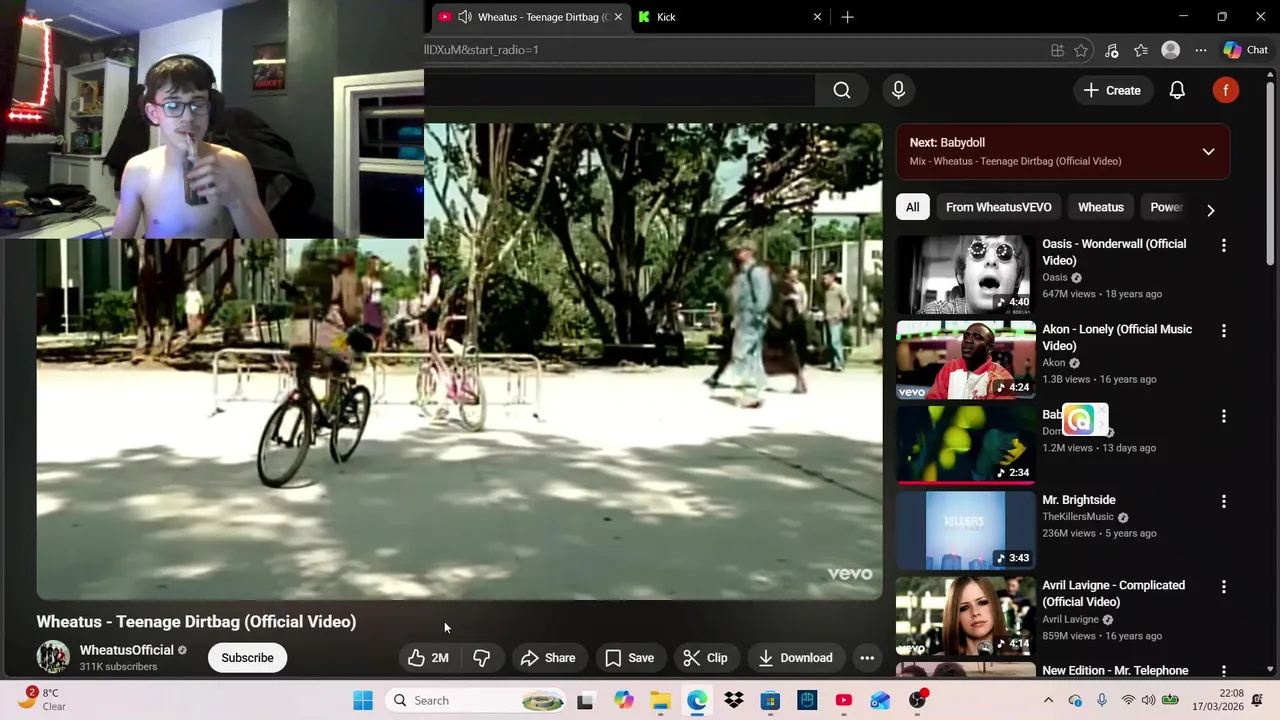Switch to the Kick browser tab
Screen dimensions: 1280x720
[731, 17]
